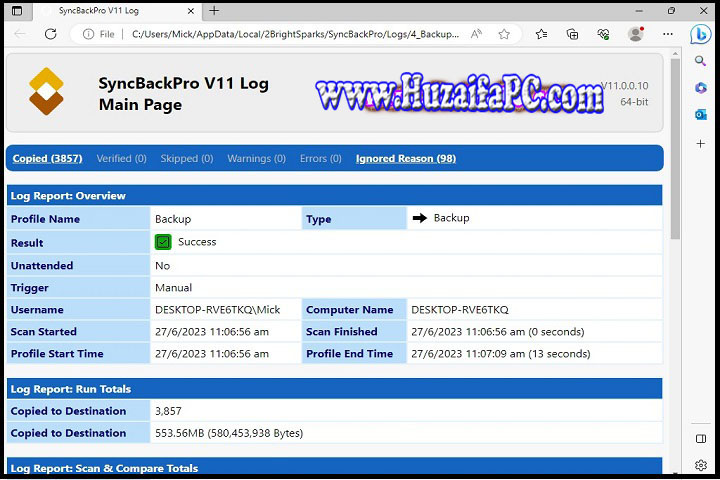
Task: Click the Scan Started label
Action: (x=44, y=332)
